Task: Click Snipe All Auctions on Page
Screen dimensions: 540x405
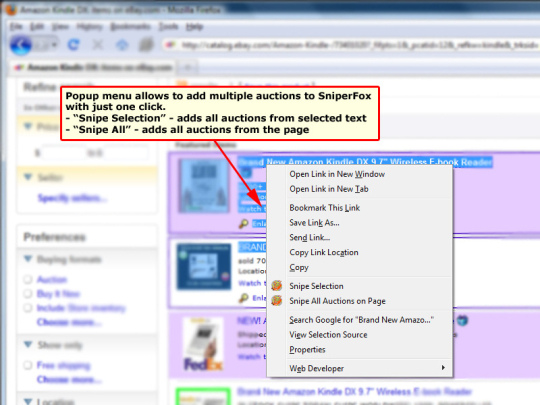Action: tap(337, 301)
